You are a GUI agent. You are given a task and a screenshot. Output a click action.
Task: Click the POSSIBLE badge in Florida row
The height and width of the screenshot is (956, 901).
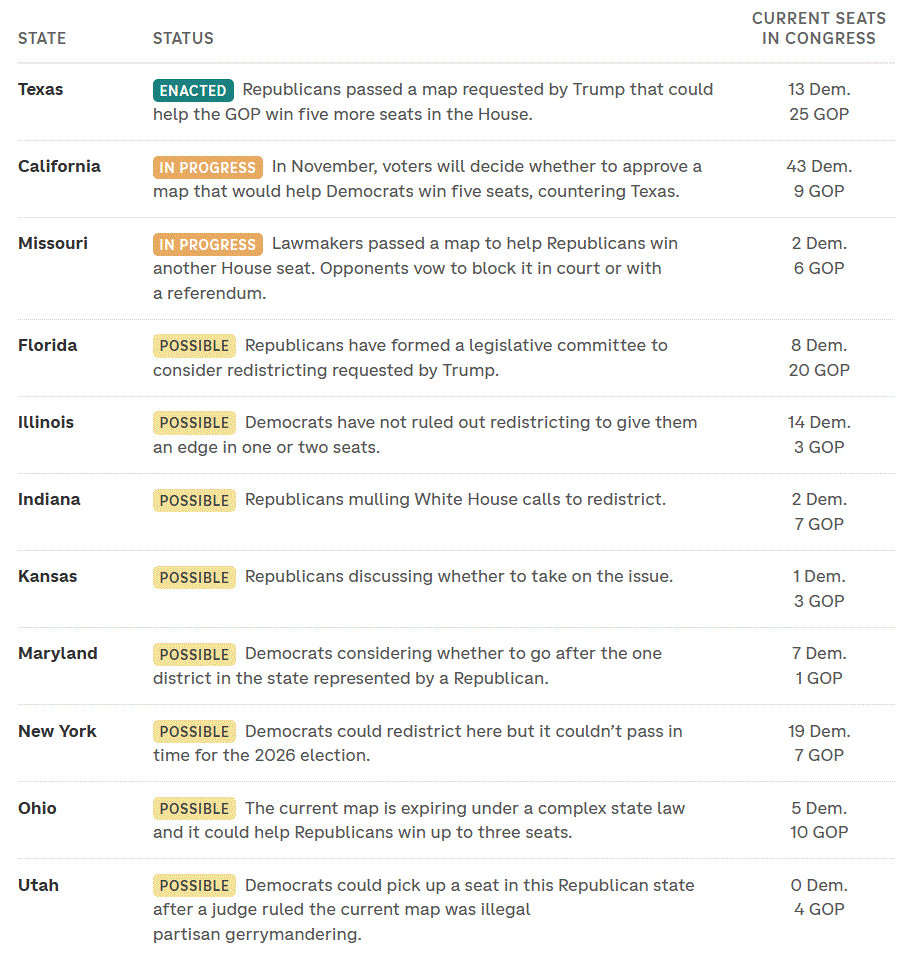194,346
